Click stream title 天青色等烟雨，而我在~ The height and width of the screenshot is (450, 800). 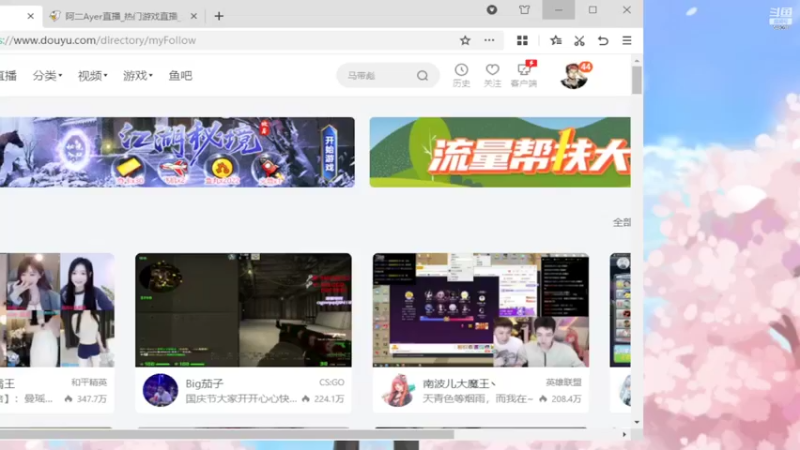pos(478,398)
